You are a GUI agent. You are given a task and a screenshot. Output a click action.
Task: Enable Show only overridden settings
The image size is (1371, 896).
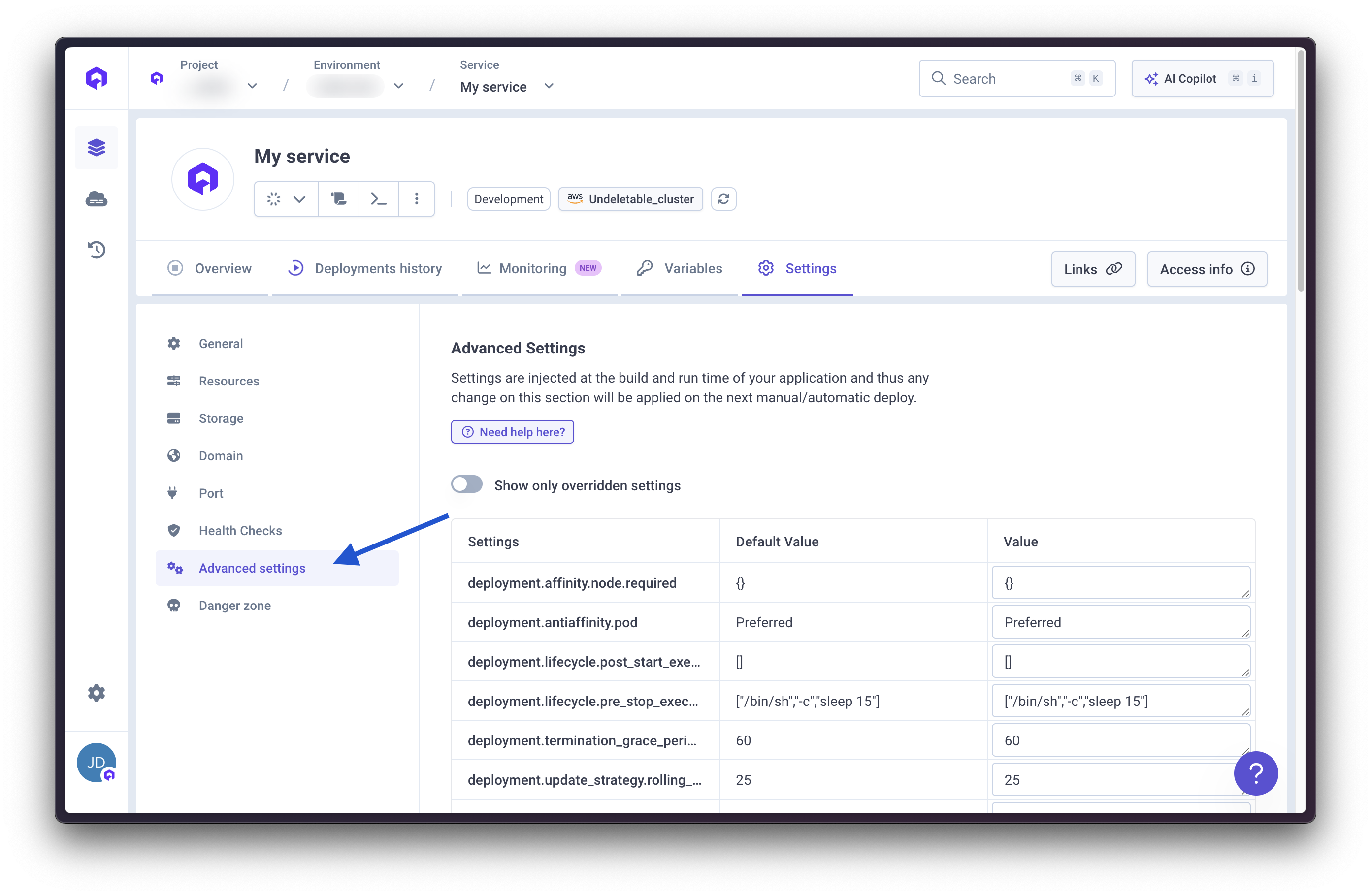pos(466,484)
